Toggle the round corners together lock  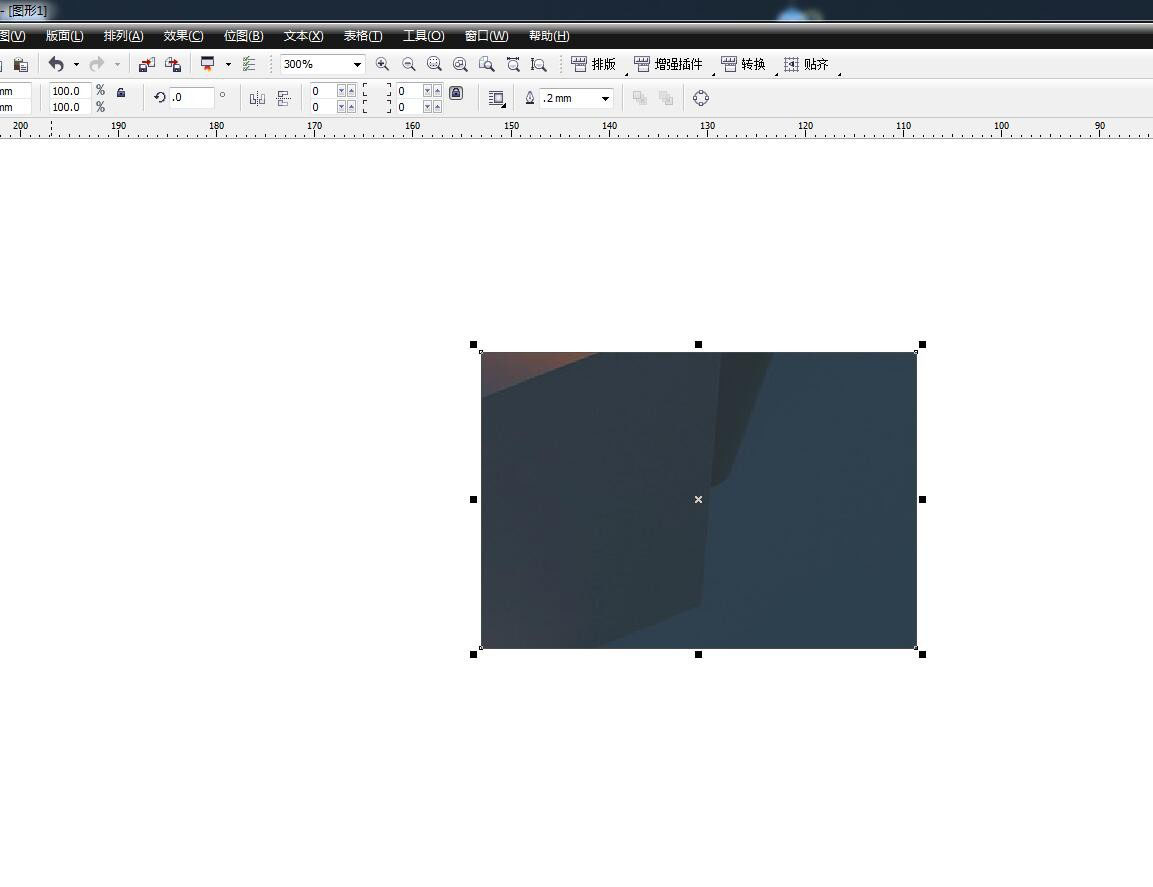pos(456,93)
